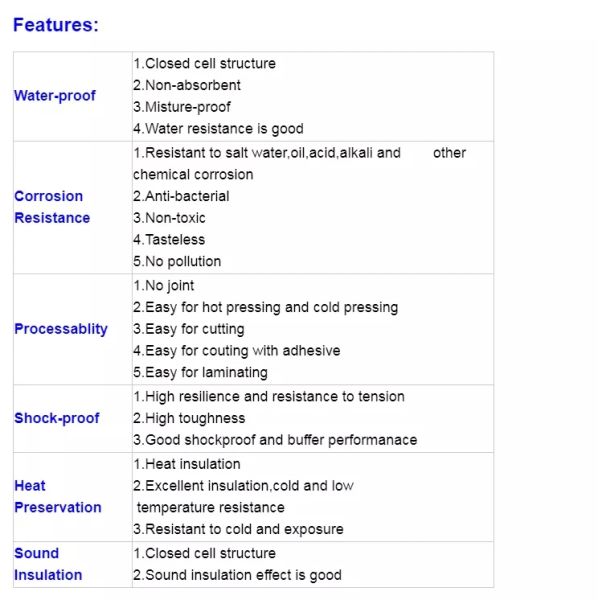This screenshot has width=600, height=600.
Task: Click the High toughness feature text
Action: (x=189, y=418)
